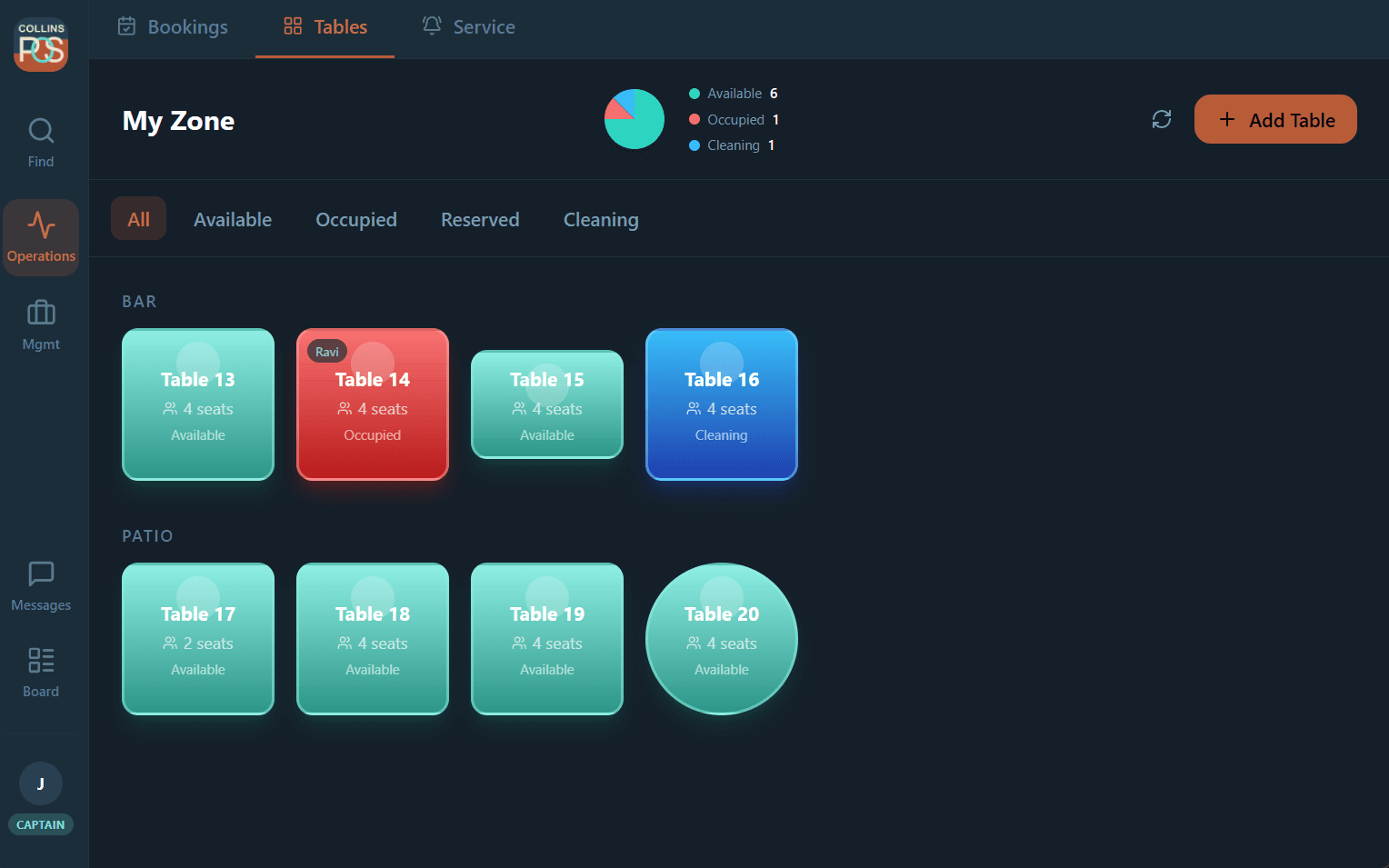
Task: Select the Operations sidebar icon
Action: (41, 237)
